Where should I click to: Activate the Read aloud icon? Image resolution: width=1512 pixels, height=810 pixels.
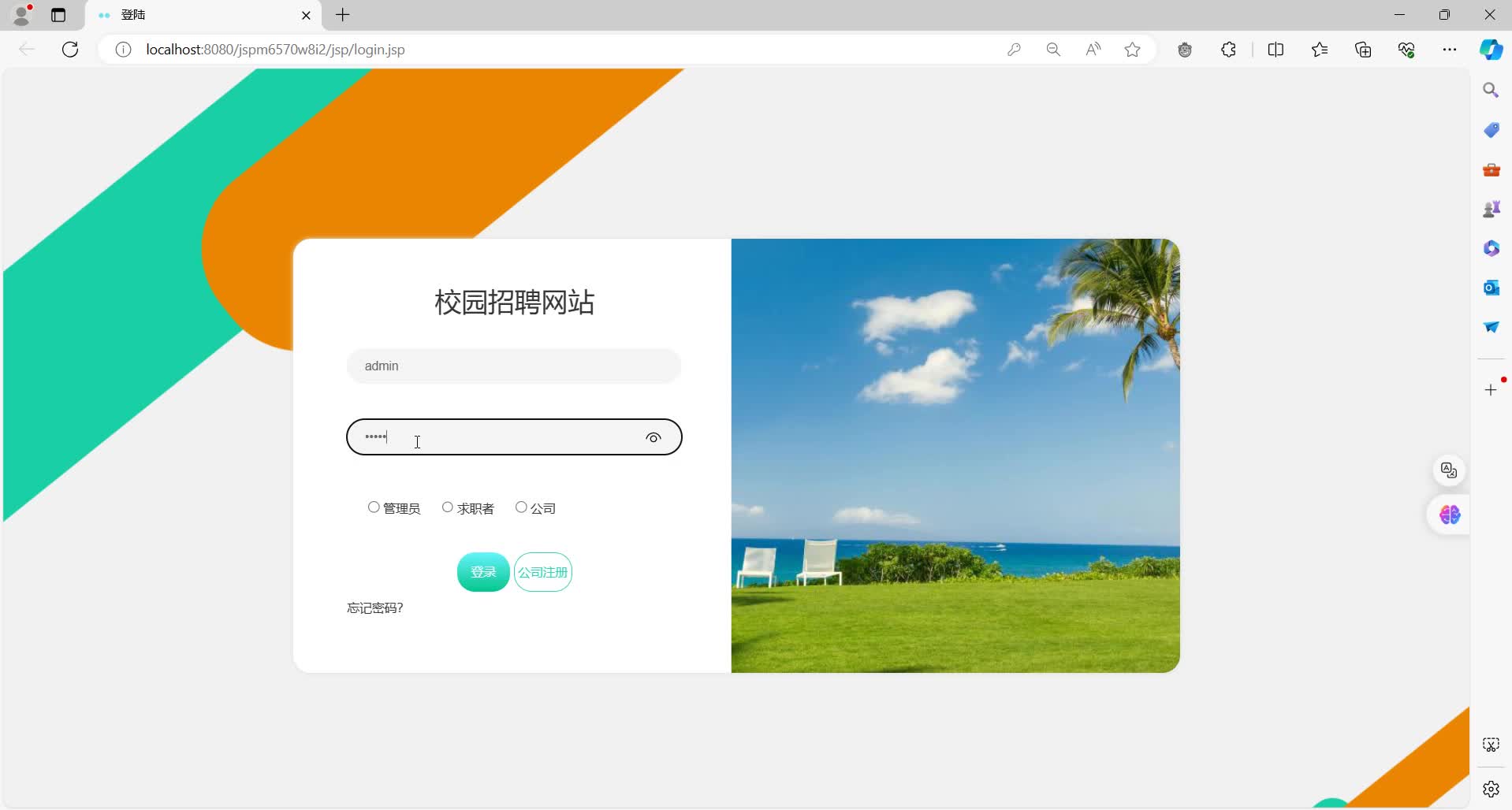[x=1093, y=50]
